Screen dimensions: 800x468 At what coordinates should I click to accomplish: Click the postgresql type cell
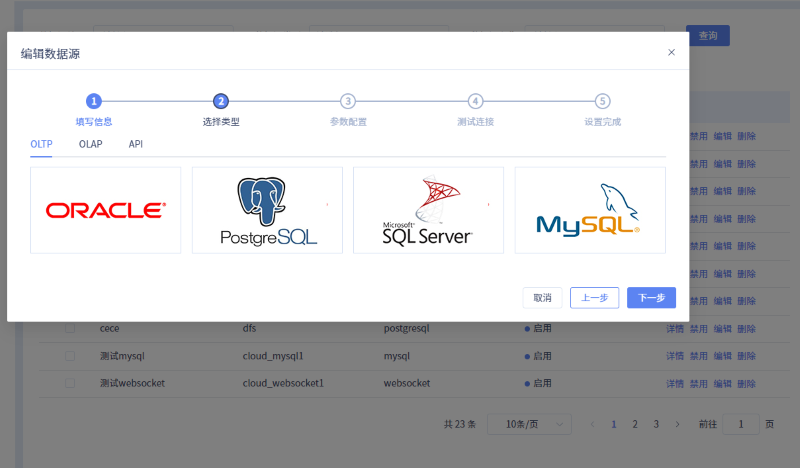pyautogui.click(x=407, y=328)
